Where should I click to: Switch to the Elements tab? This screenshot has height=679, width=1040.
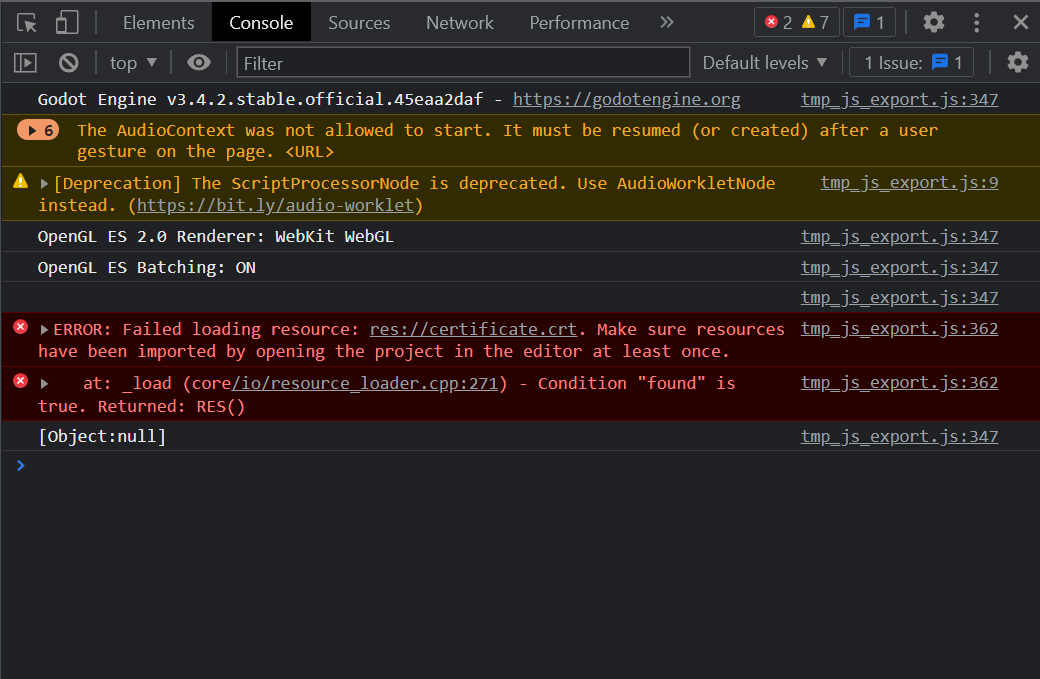(x=160, y=21)
